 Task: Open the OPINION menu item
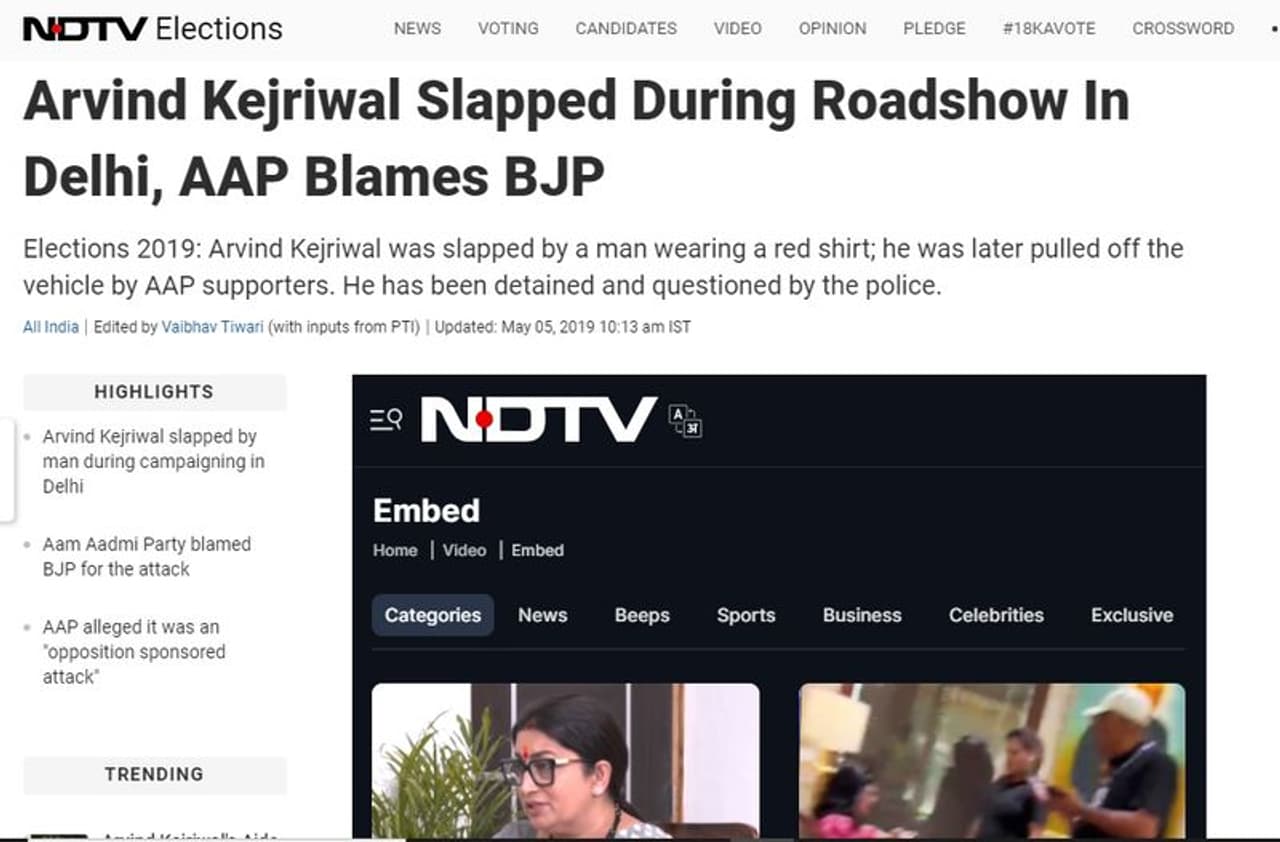(x=832, y=28)
